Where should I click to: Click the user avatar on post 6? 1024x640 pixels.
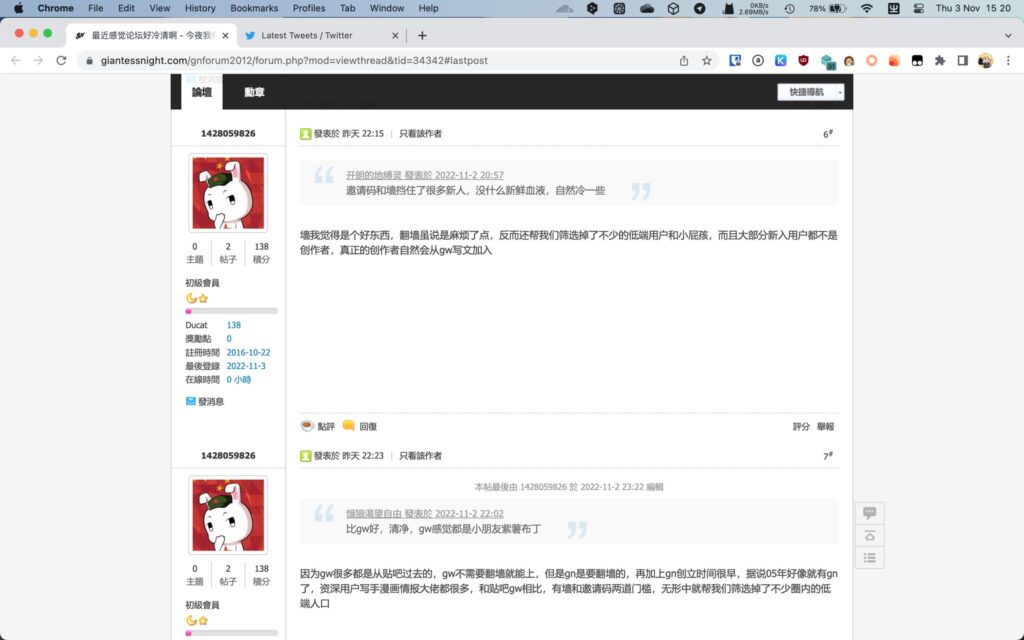pyautogui.click(x=228, y=193)
